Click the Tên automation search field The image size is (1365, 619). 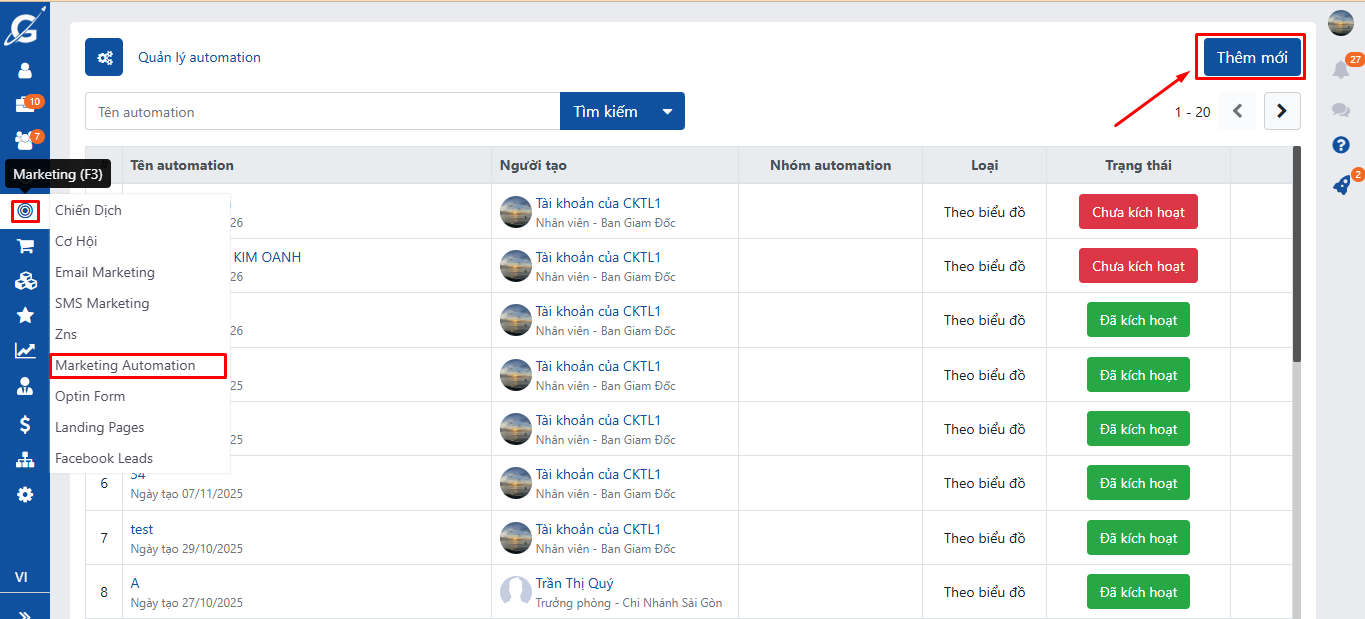point(322,112)
